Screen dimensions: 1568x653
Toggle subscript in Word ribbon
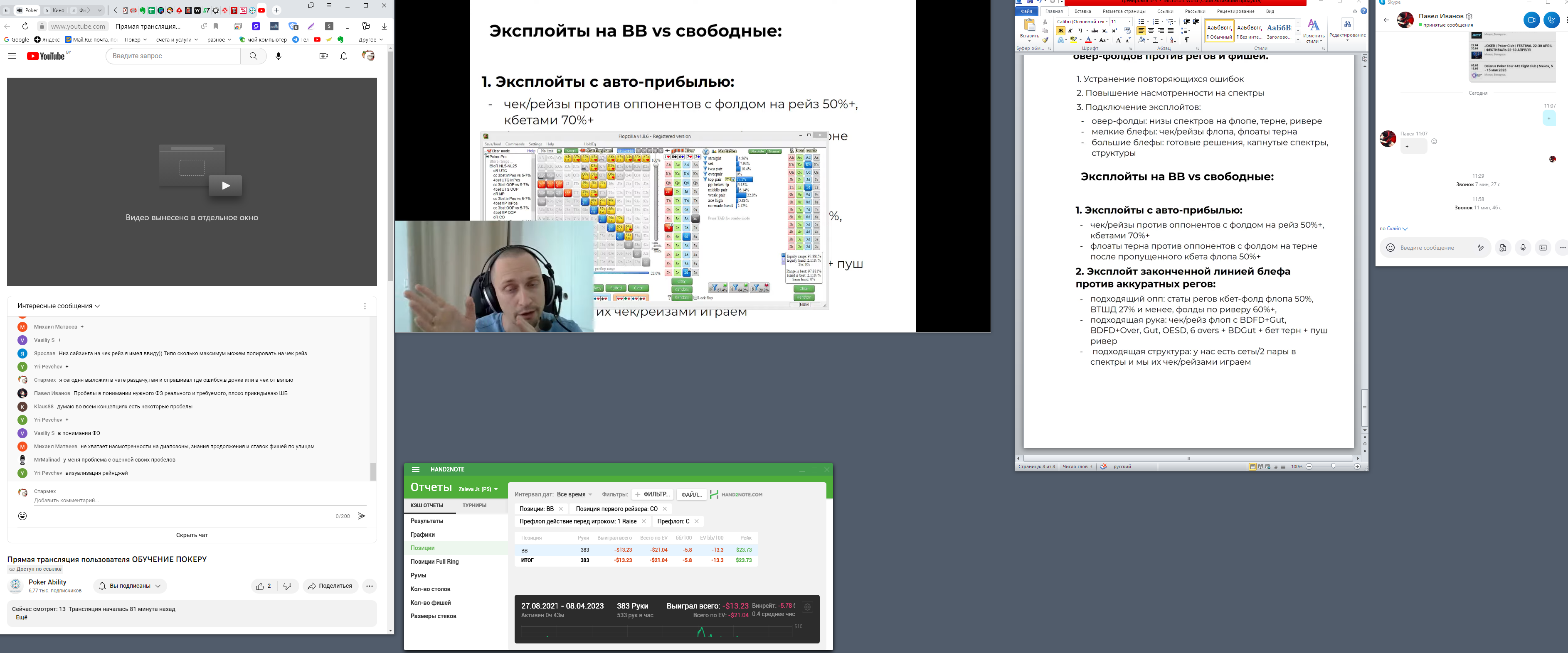click(x=1105, y=30)
